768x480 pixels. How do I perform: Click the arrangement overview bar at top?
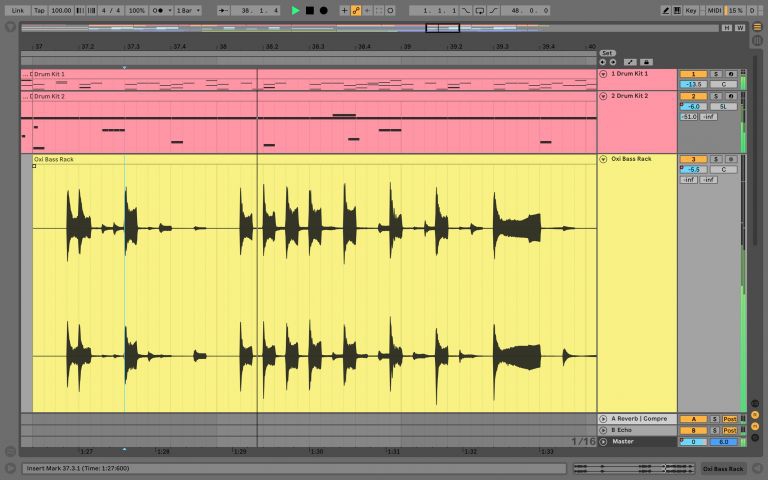(x=369, y=28)
